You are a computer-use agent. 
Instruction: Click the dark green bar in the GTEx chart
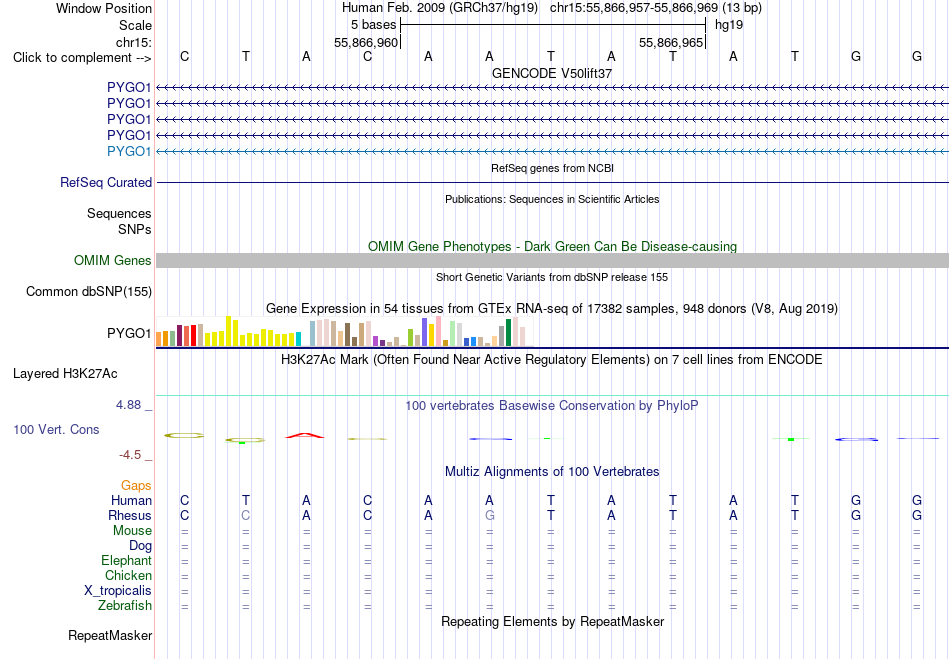(x=508, y=333)
